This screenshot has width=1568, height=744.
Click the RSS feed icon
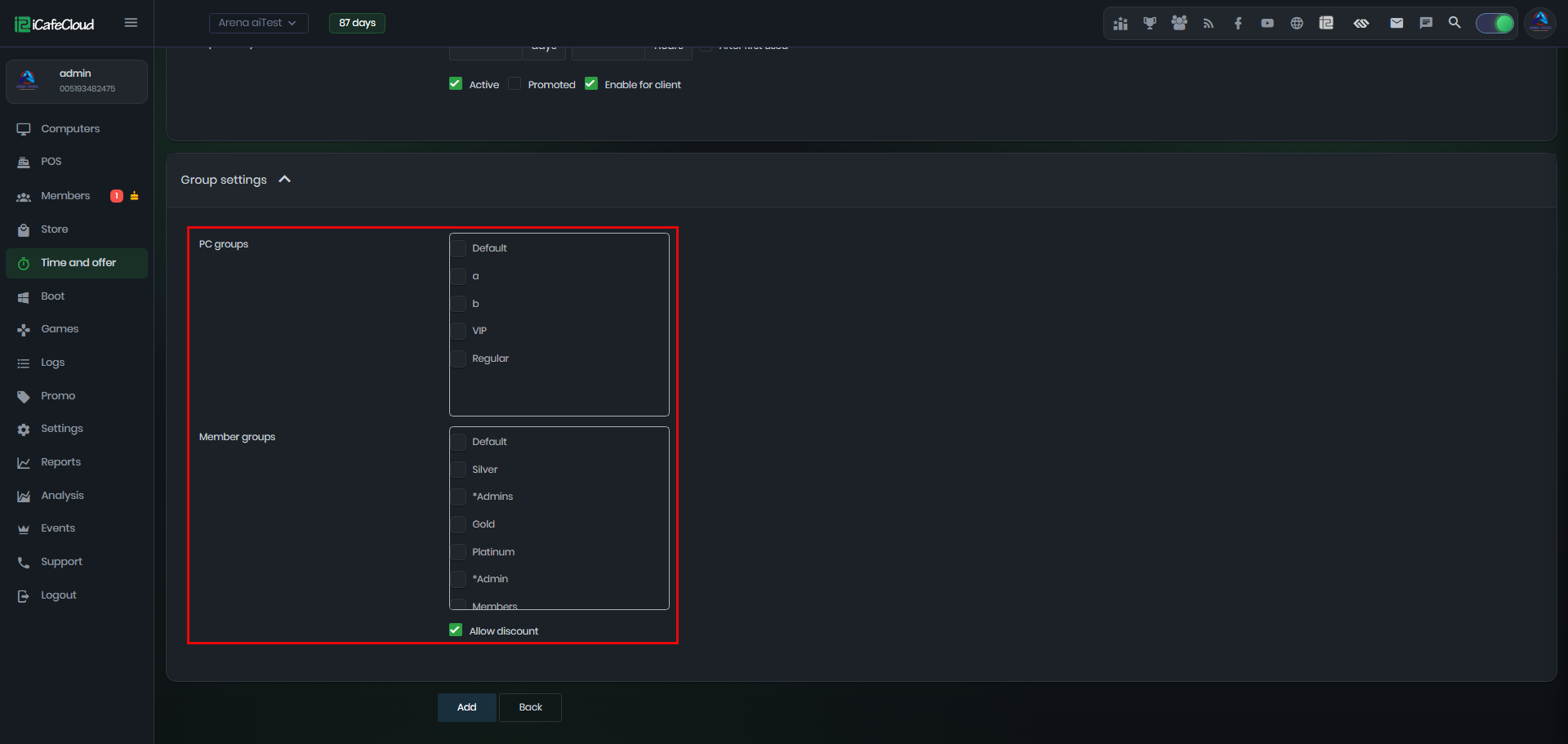point(1209,24)
